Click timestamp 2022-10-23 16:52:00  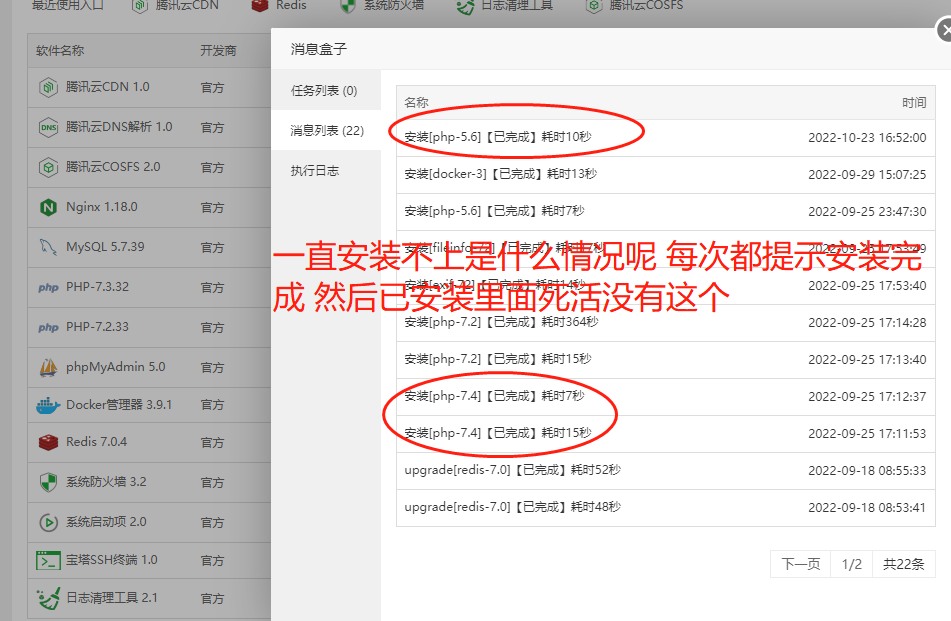pos(867,138)
